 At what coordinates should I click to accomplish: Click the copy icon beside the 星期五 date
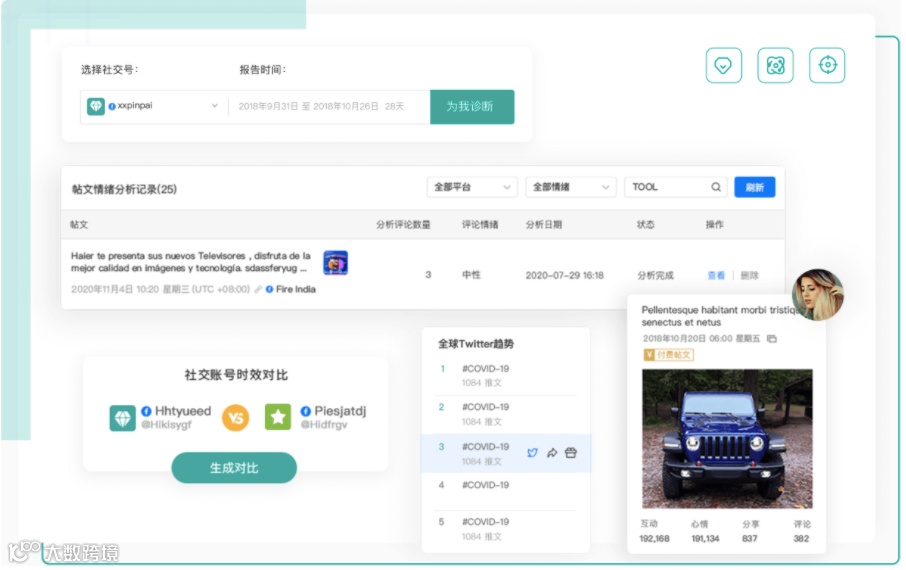771,339
